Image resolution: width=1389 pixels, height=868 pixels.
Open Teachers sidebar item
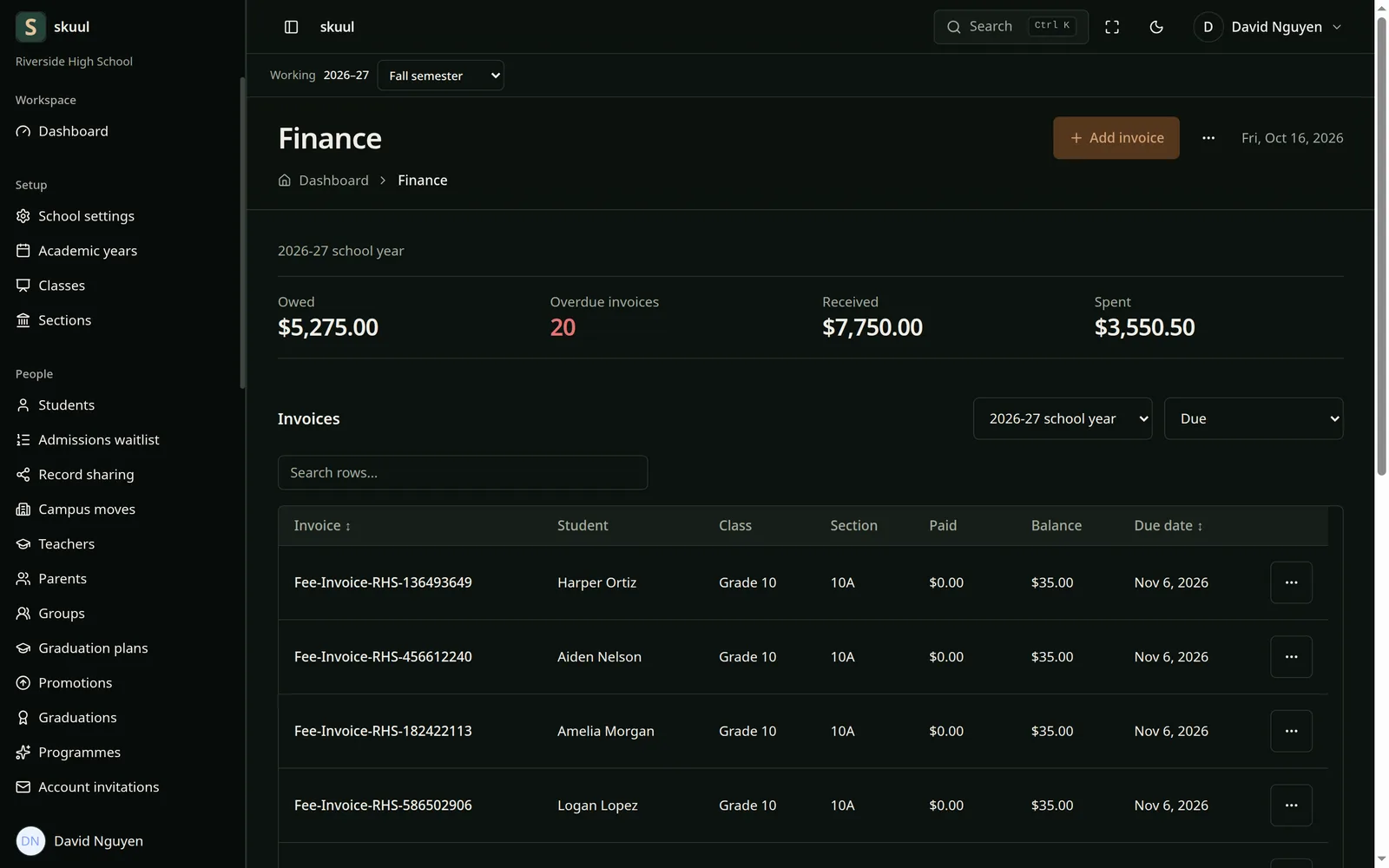pos(122,544)
